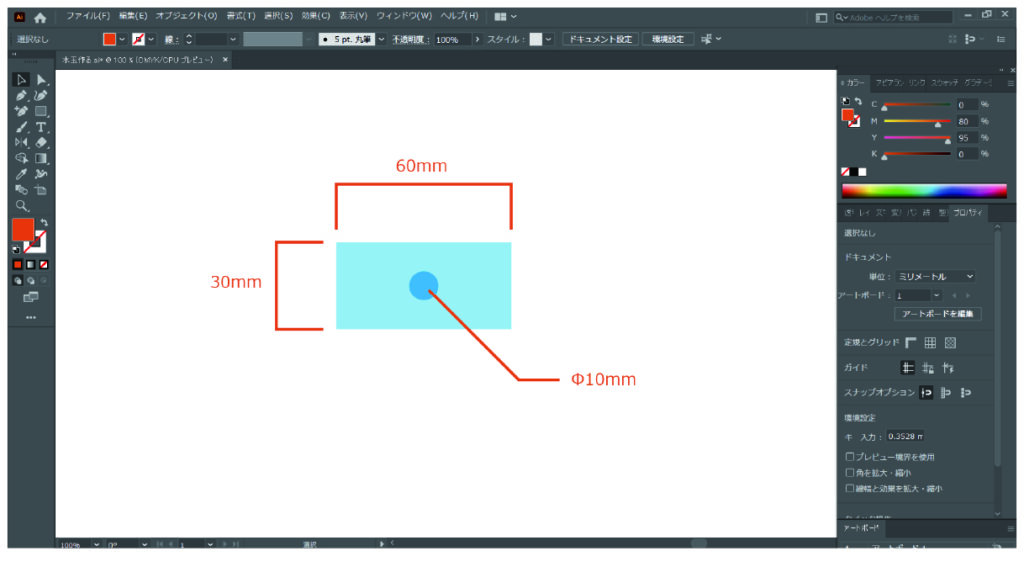The width and height of the screenshot is (1024, 583).
Task: Select the Zoom magnifier tool
Action: [21, 206]
